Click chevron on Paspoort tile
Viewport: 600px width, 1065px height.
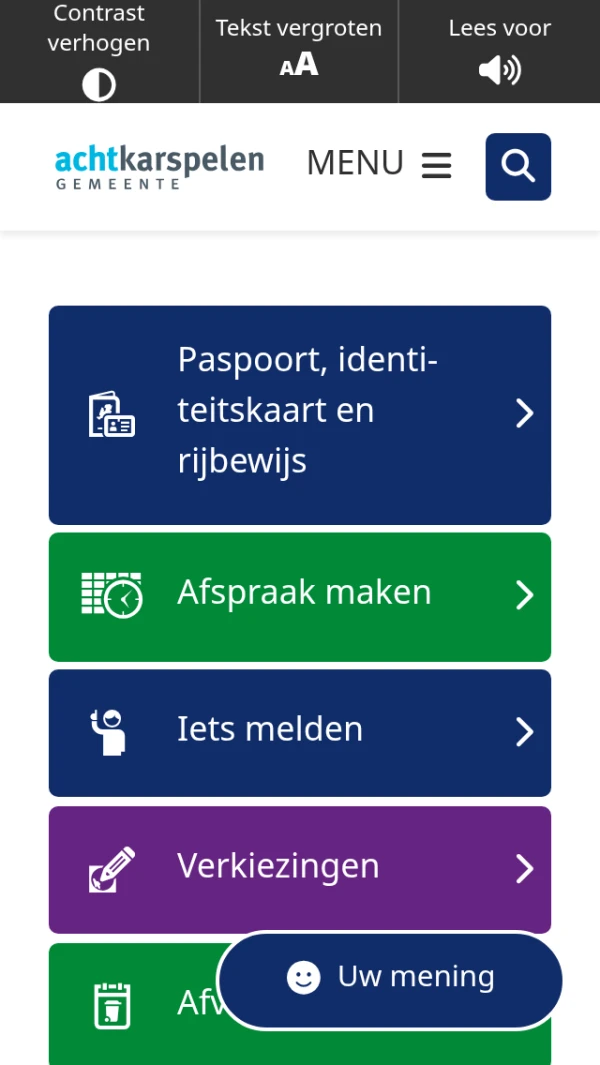point(524,413)
